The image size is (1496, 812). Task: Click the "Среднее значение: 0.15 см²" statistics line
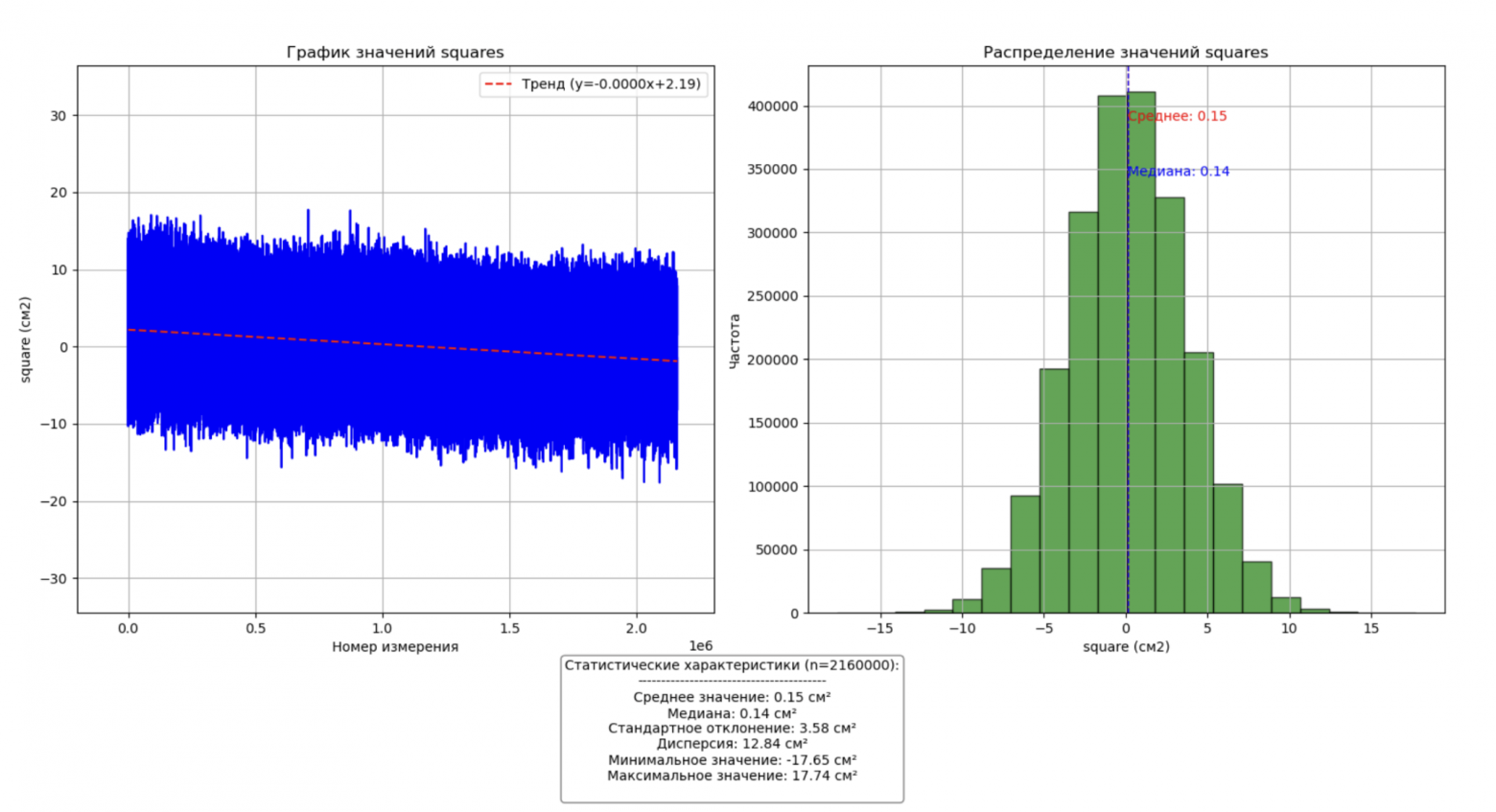[x=732, y=698]
